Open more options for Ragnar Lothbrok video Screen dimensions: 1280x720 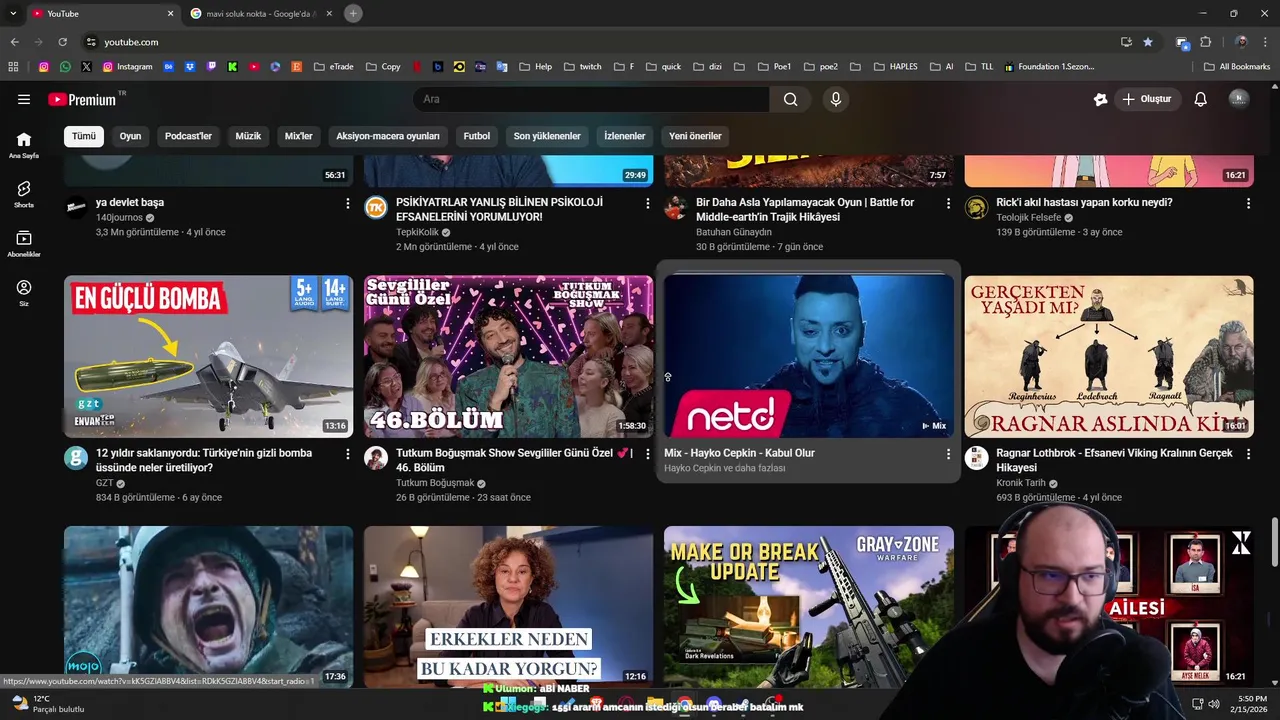click(1248, 454)
